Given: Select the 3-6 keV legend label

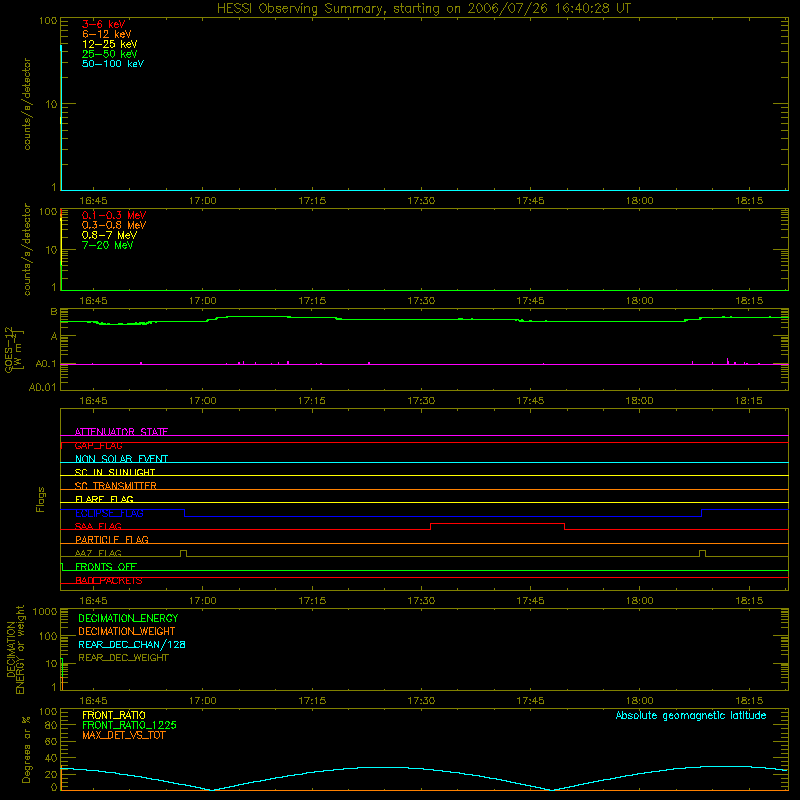Looking at the screenshot, I should (x=104, y=24).
